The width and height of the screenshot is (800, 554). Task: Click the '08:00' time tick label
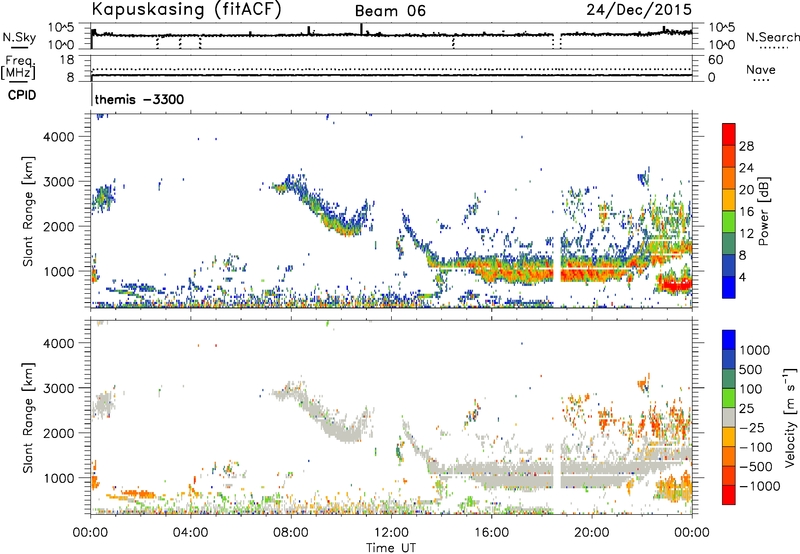coord(291,533)
